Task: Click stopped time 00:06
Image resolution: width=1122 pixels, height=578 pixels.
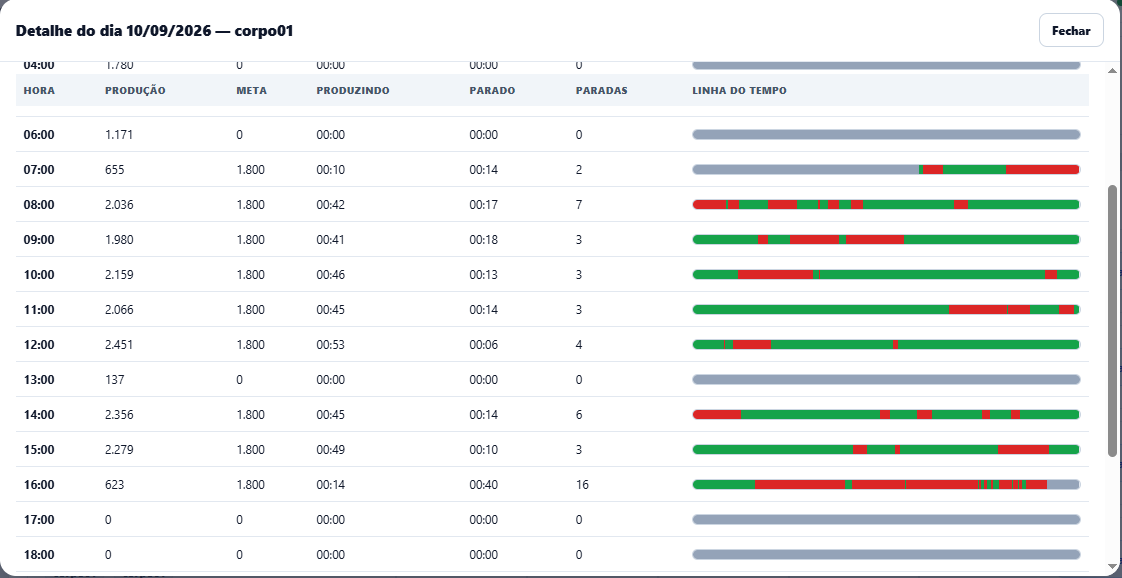Action: pyautogui.click(x=484, y=345)
